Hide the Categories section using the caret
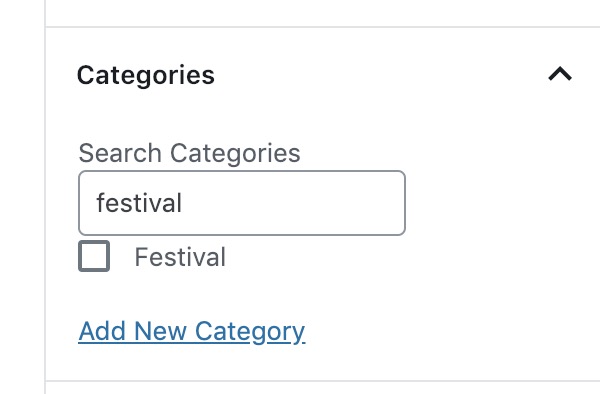 coord(560,74)
